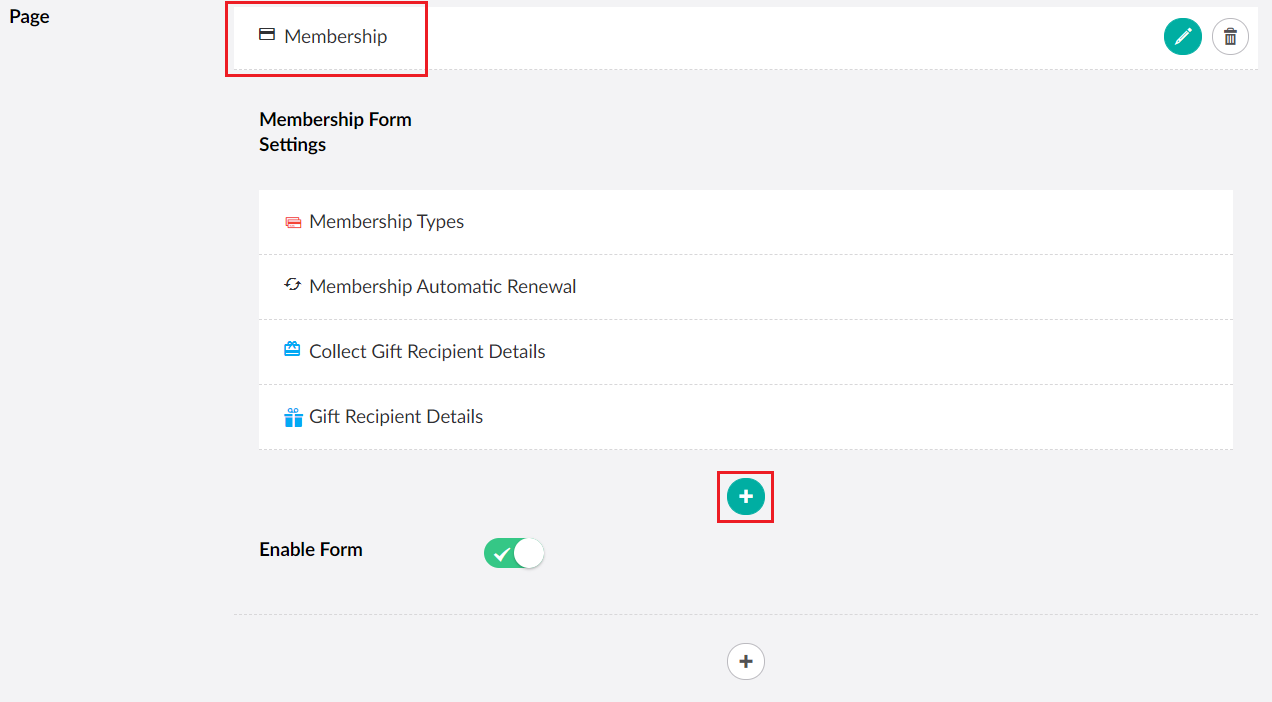Screen dimensions: 1272x702
Task: Click the Page heading in the sidebar
Action: (x=29, y=16)
